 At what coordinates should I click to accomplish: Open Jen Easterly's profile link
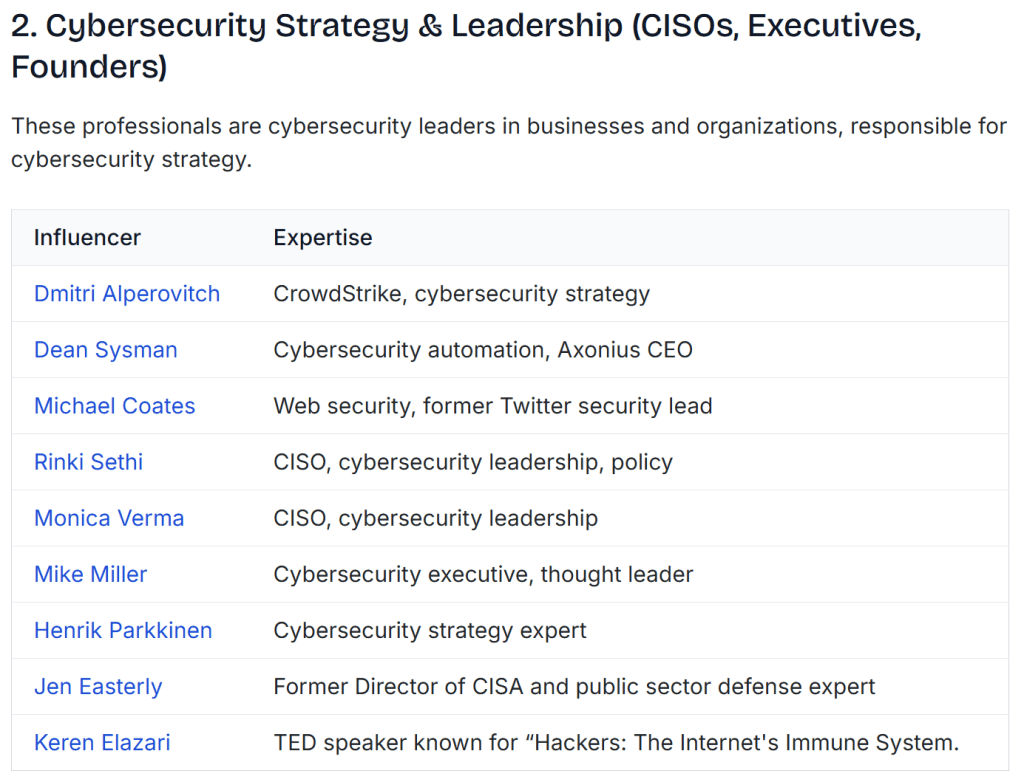(98, 687)
